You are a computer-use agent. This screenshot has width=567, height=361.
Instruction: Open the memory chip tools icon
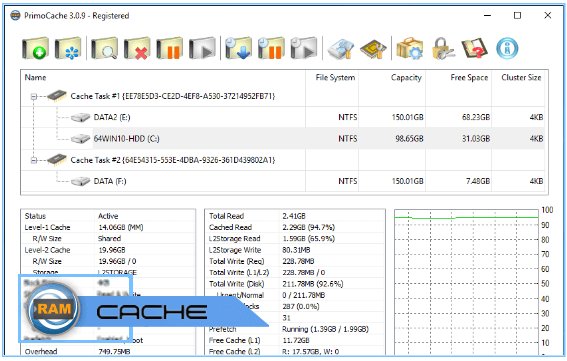click(373, 49)
